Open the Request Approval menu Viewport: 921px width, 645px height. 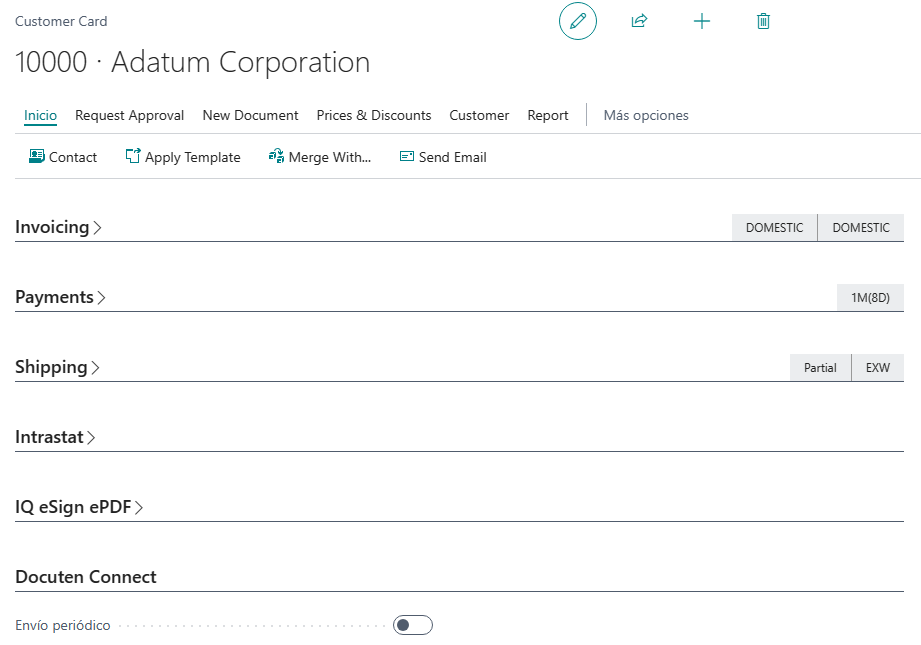(130, 115)
